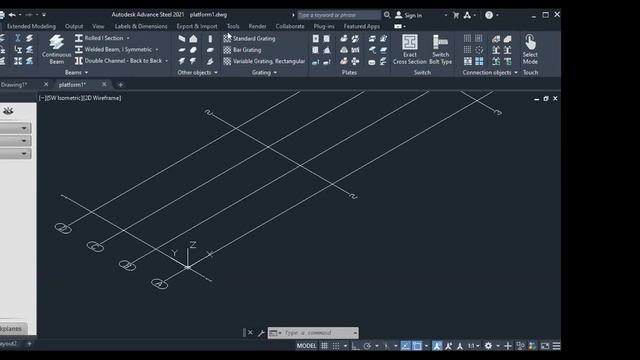The image size is (640, 360).
Task: Open the Output ribbon tab
Action: point(74,26)
